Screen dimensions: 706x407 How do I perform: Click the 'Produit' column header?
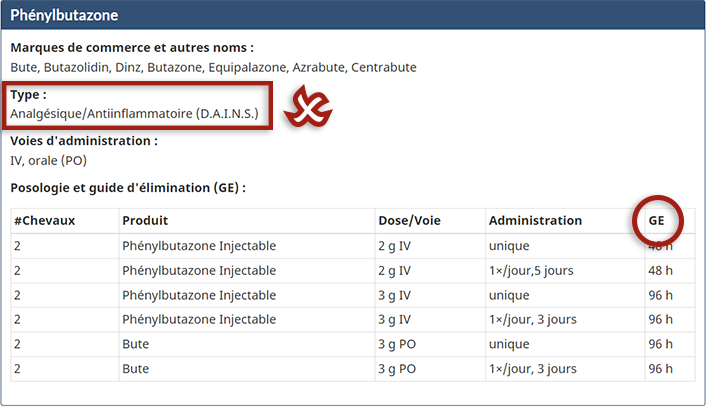(x=145, y=221)
